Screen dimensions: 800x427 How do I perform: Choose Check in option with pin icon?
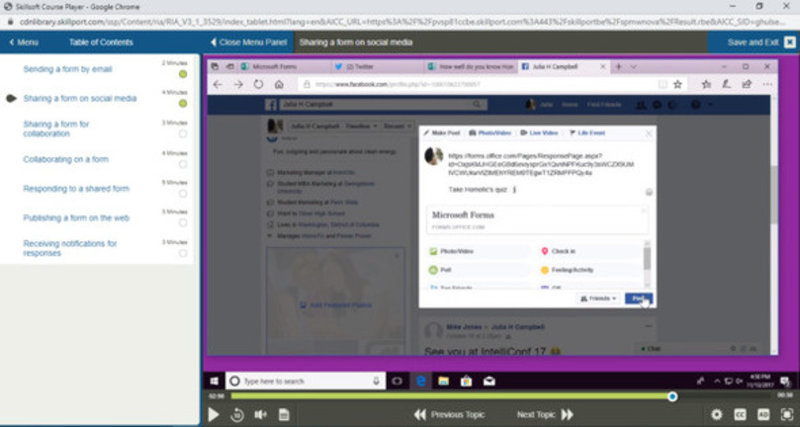589,251
